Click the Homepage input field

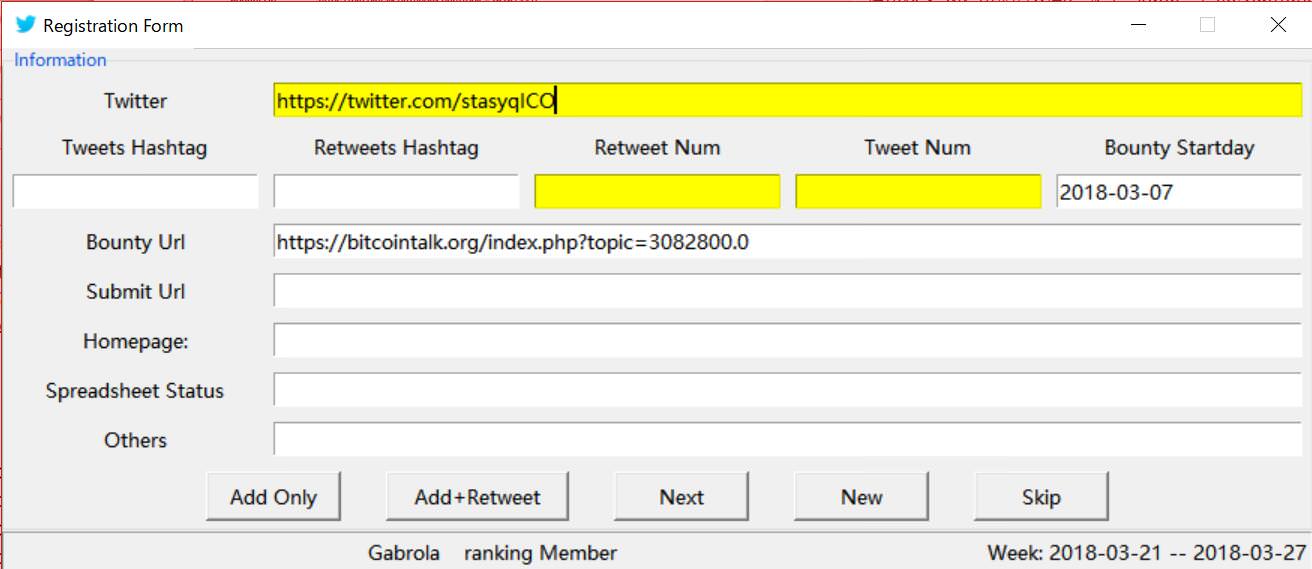pos(788,340)
